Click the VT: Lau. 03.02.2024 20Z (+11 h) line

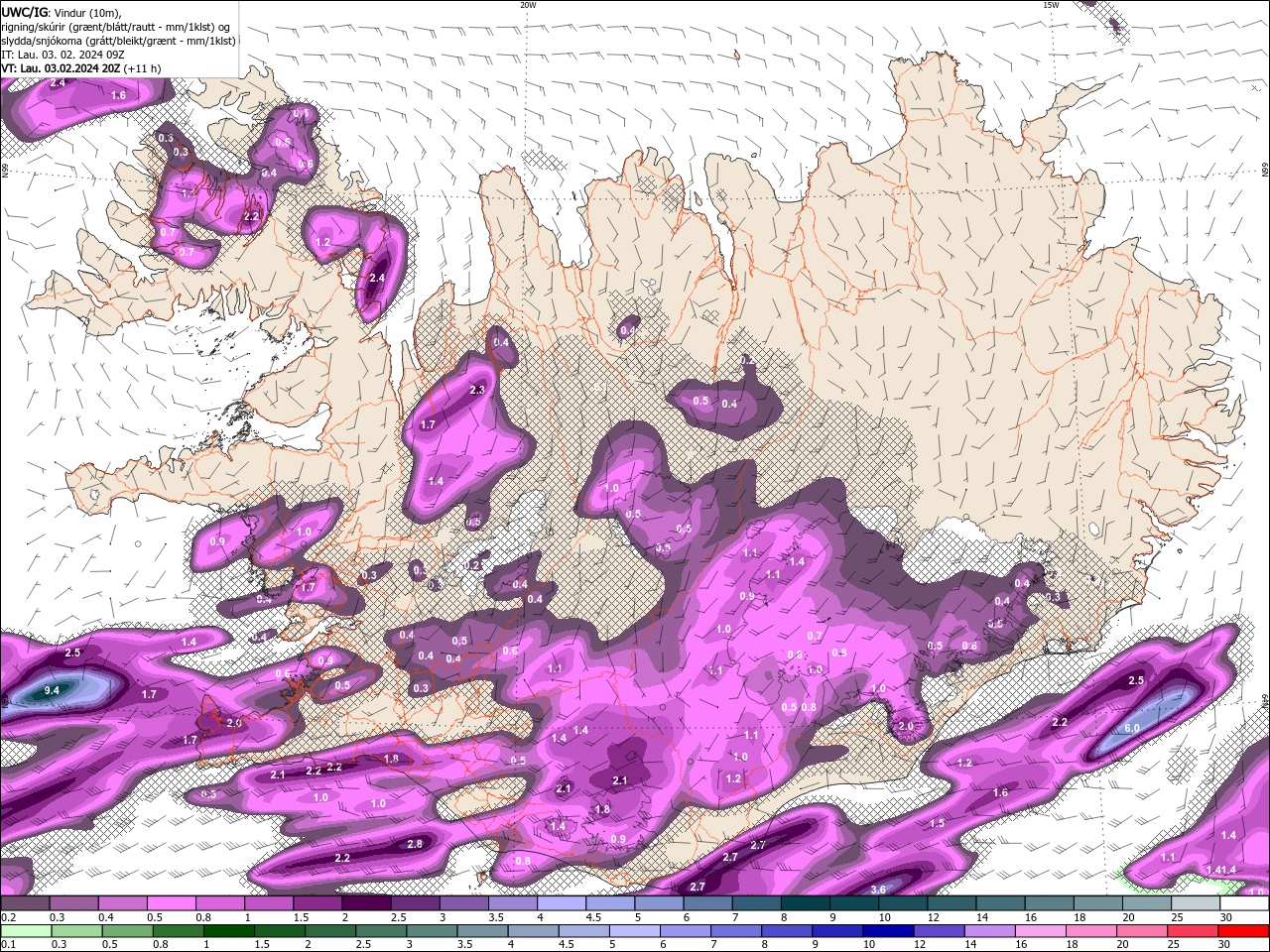pyautogui.click(x=81, y=68)
